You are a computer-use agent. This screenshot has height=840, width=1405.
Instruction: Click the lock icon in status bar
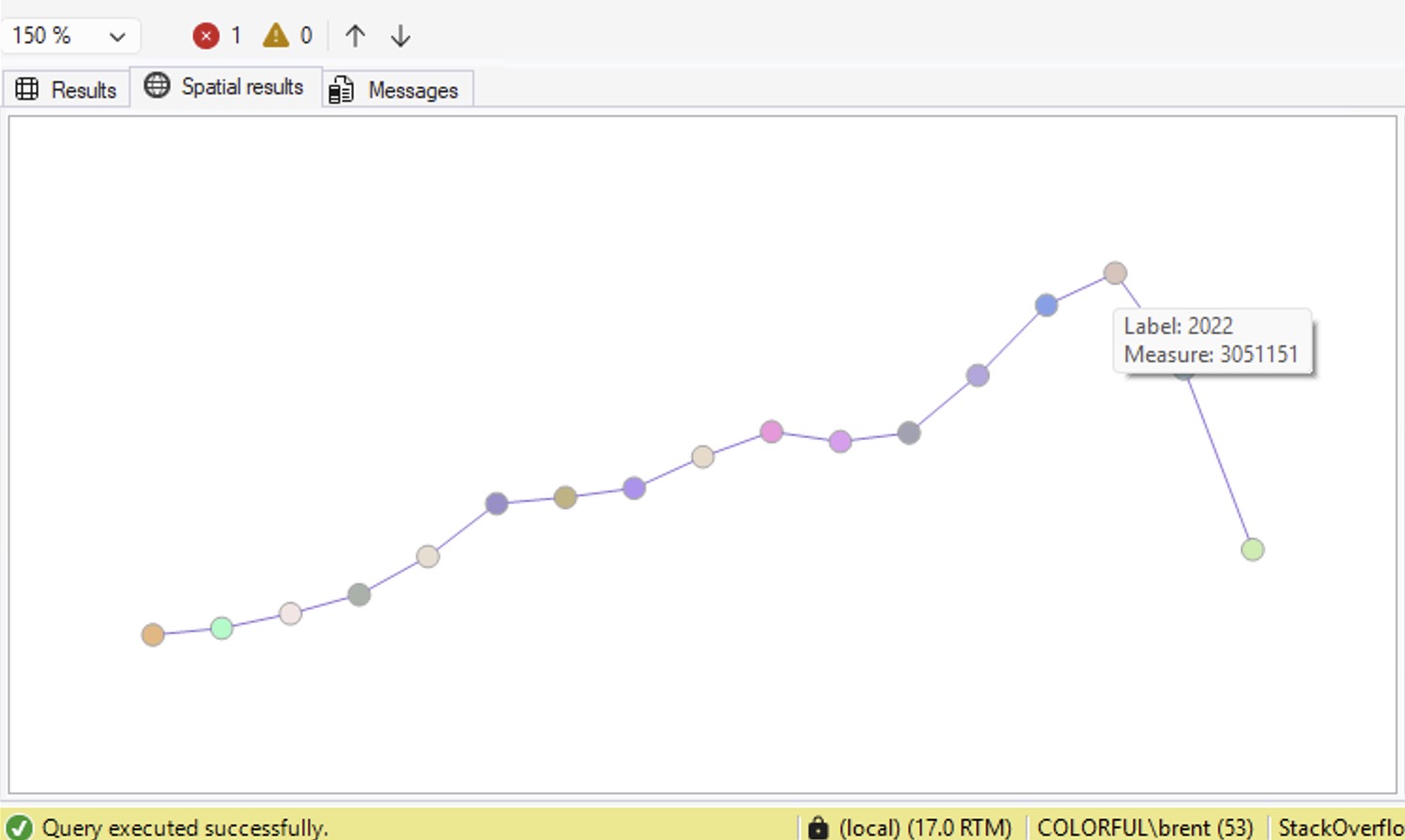[818, 828]
